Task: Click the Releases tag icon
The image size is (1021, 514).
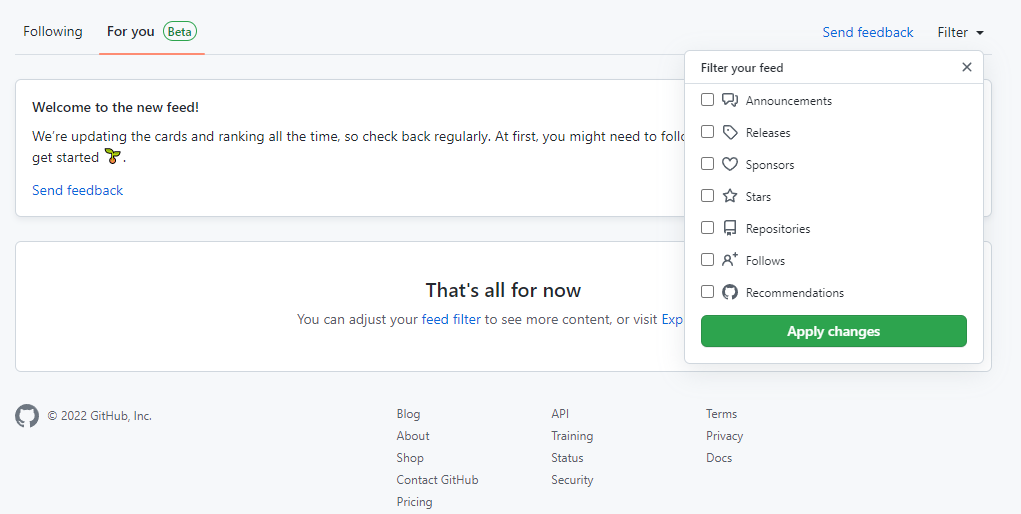Action: click(730, 132)
